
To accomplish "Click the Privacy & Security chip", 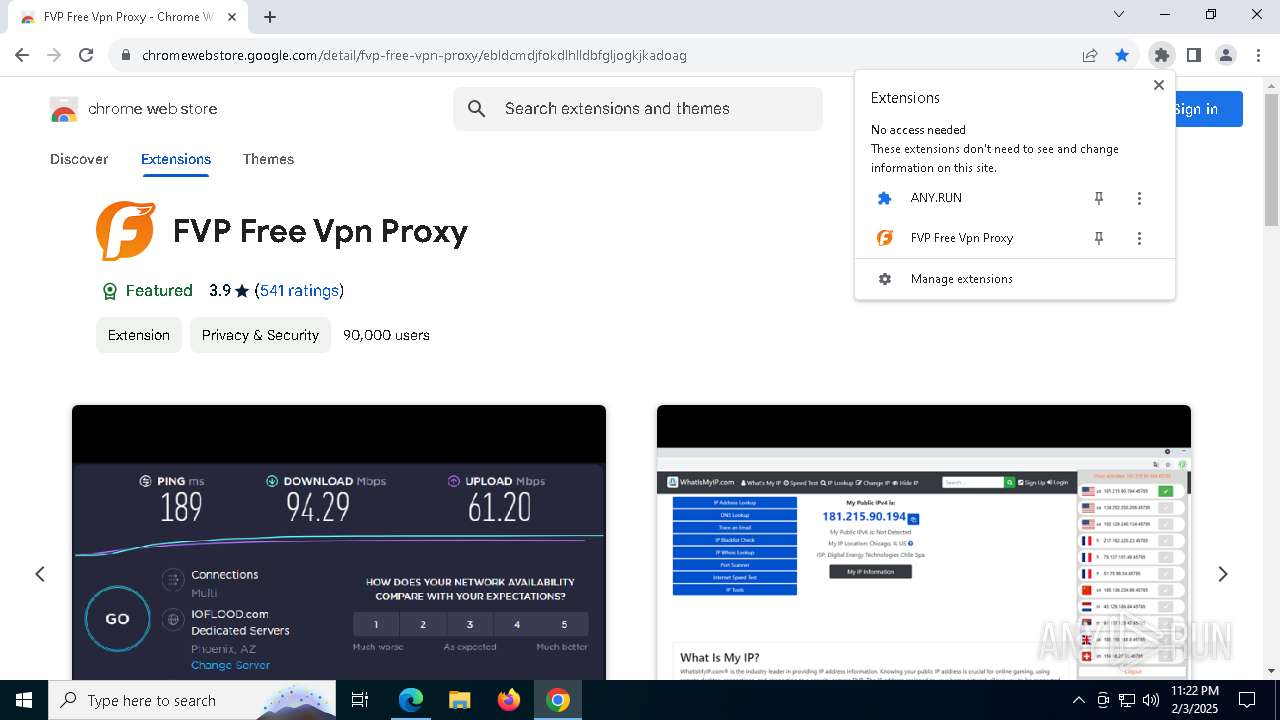I will click(x=260, y=335).
